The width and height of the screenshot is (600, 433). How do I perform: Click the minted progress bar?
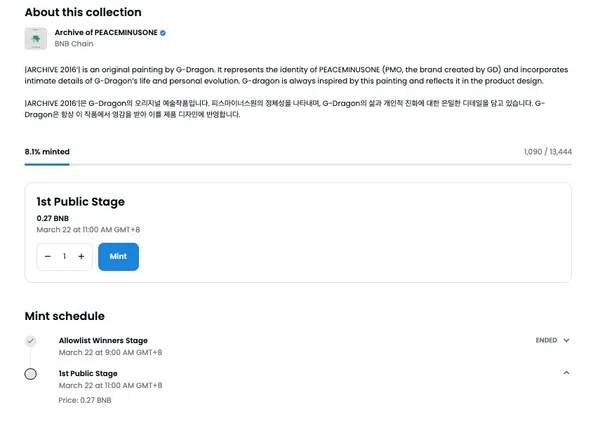pos(298,164)
